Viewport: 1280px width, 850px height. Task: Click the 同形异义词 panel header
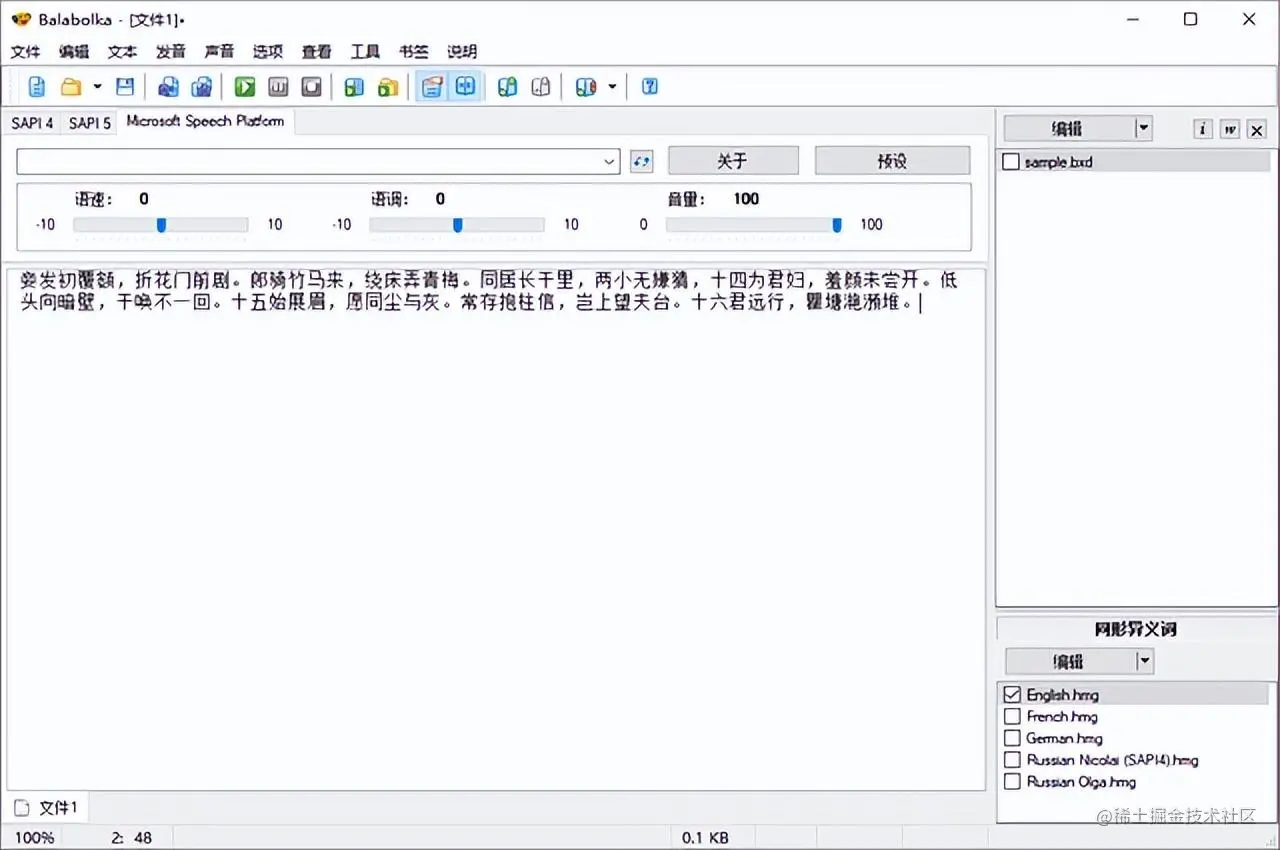1136,629
